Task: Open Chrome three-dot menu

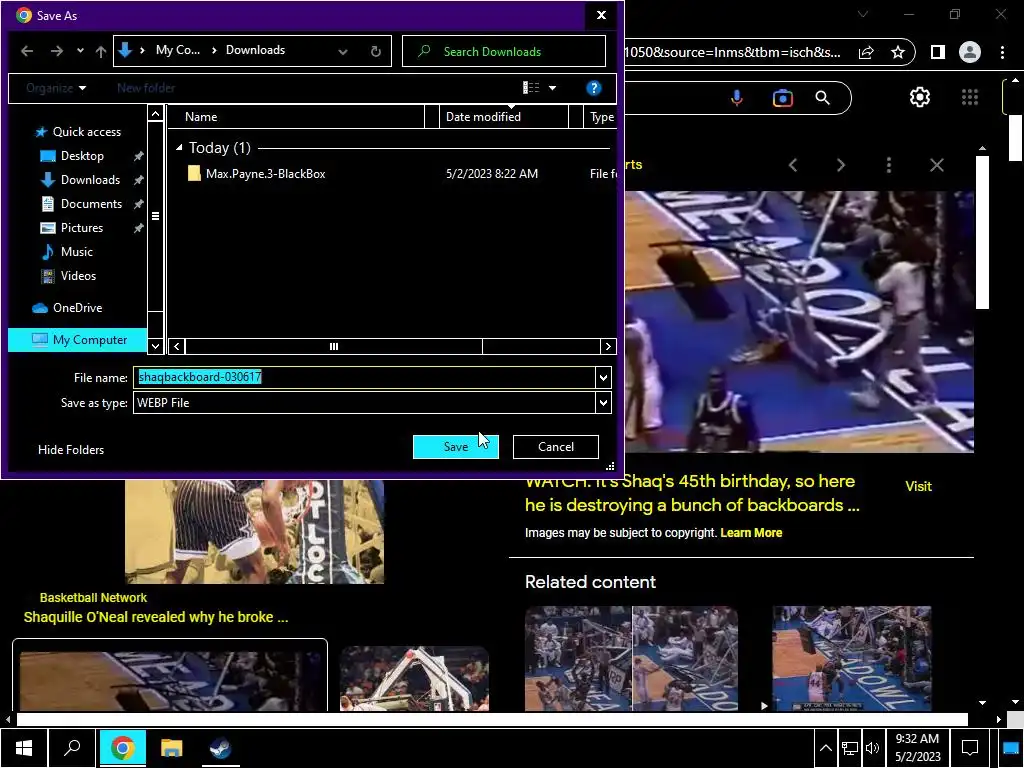Action: click(x=1002, y=52)
